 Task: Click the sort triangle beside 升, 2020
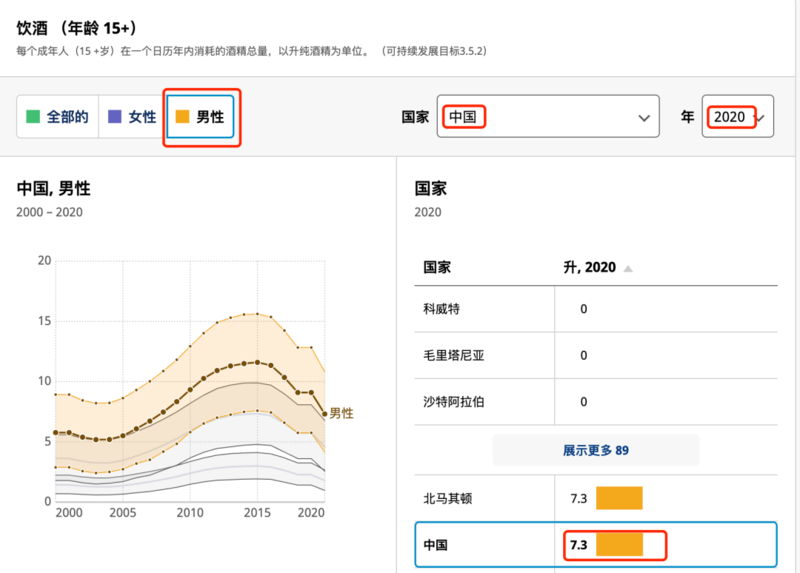tap(628, 268)
